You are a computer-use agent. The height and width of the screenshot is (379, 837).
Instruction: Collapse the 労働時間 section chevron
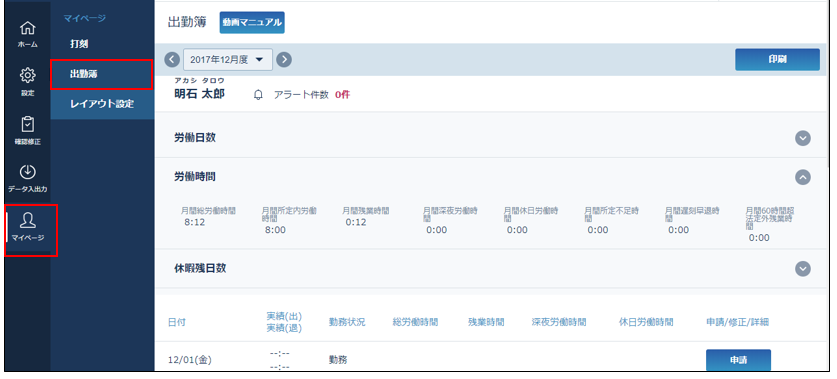[803, 177]
